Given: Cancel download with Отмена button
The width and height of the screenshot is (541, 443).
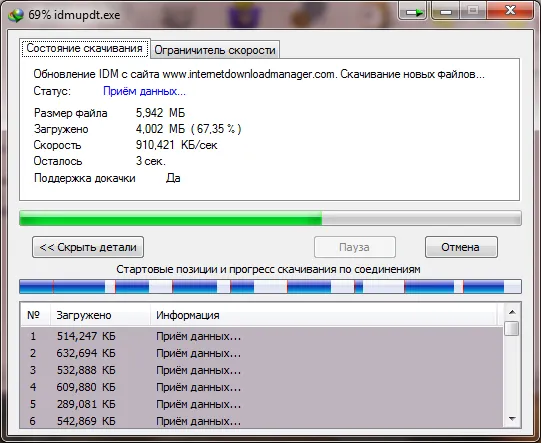Looking at the screenshot, I should tap(461, 247).
